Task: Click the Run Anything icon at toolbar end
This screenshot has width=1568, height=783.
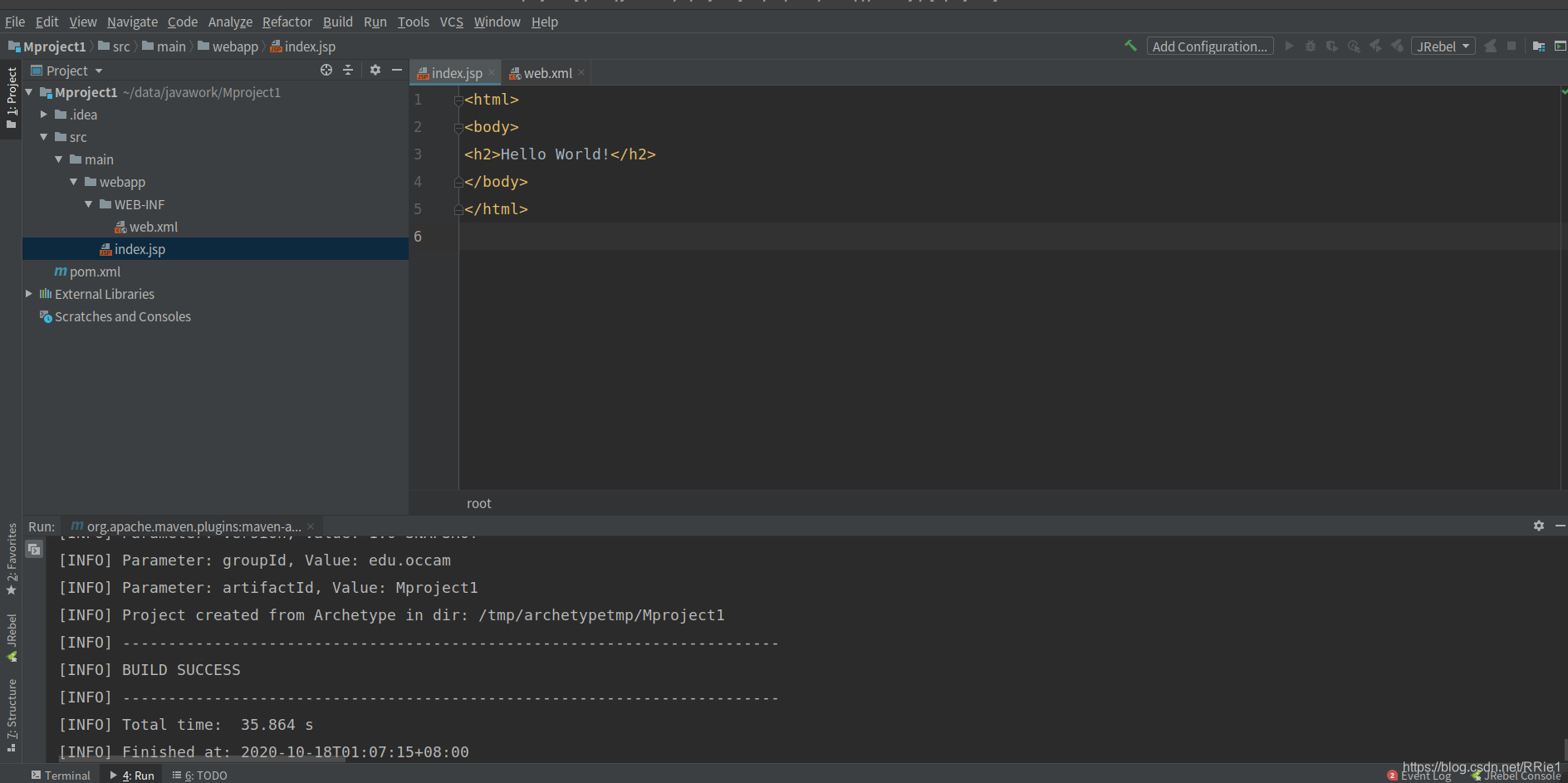Action: [x=1560, y=46]
